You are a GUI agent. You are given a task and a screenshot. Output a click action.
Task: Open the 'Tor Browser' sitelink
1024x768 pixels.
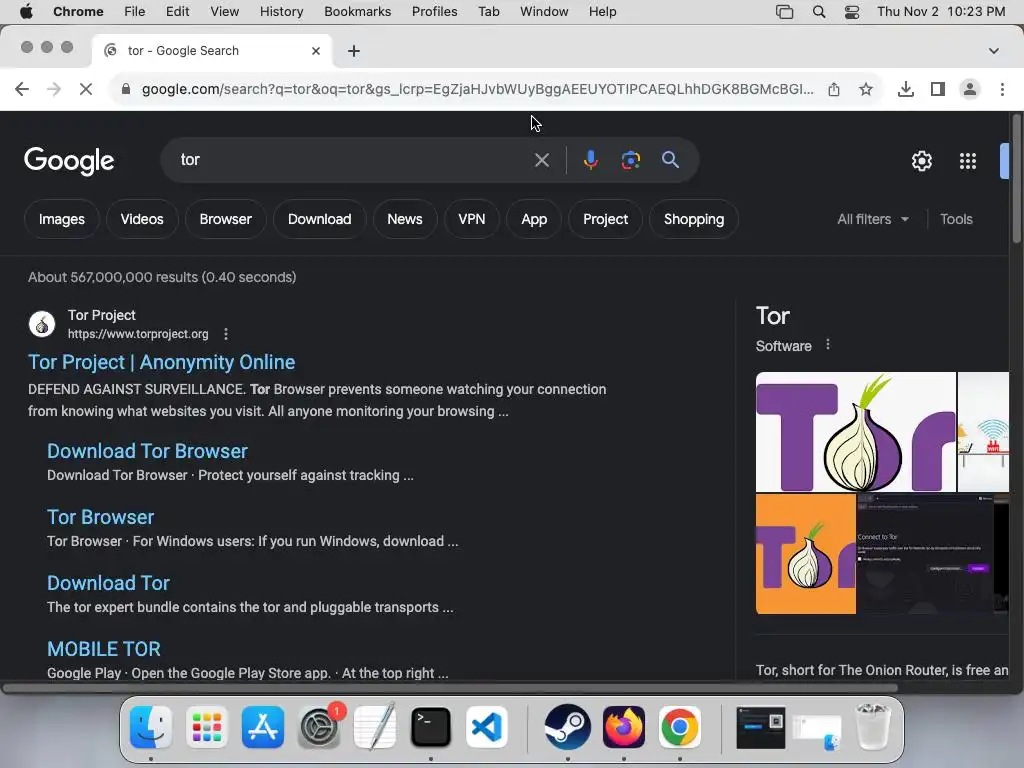[101, 517]
